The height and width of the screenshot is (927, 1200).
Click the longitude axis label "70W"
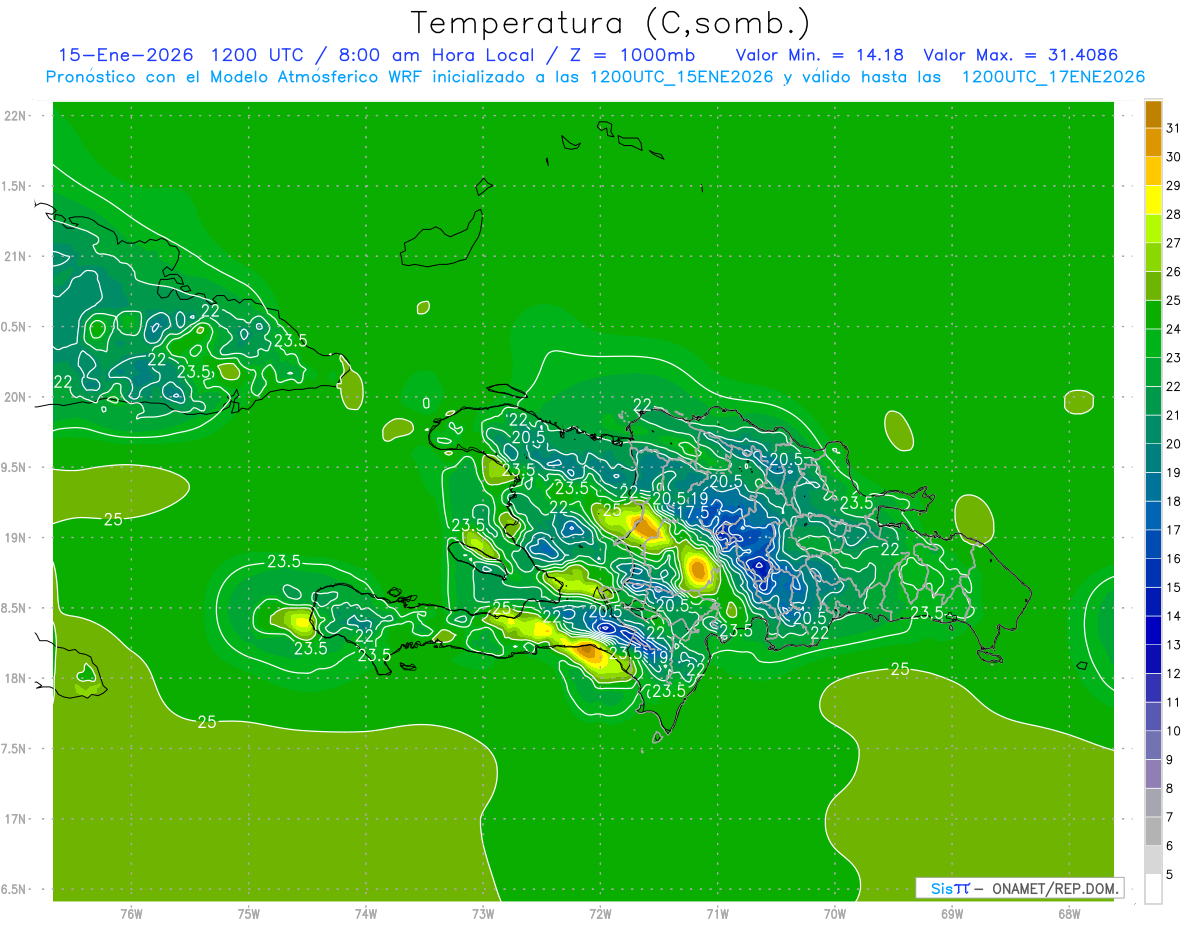coord(835,914)
